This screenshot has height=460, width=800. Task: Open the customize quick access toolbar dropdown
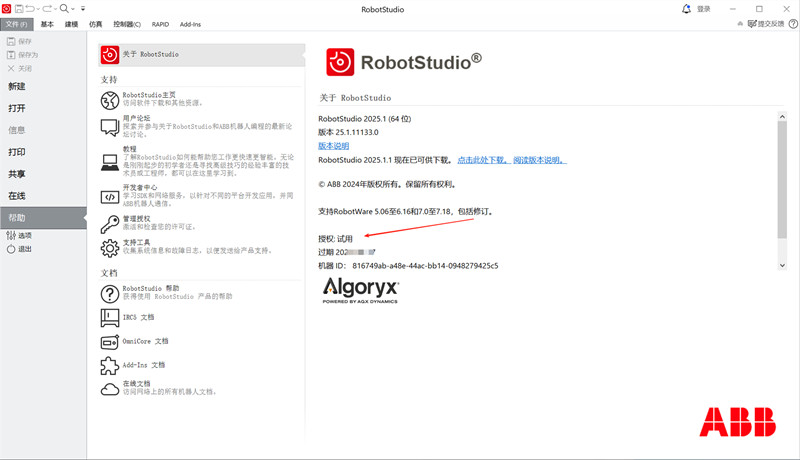[x=83, y=9]
